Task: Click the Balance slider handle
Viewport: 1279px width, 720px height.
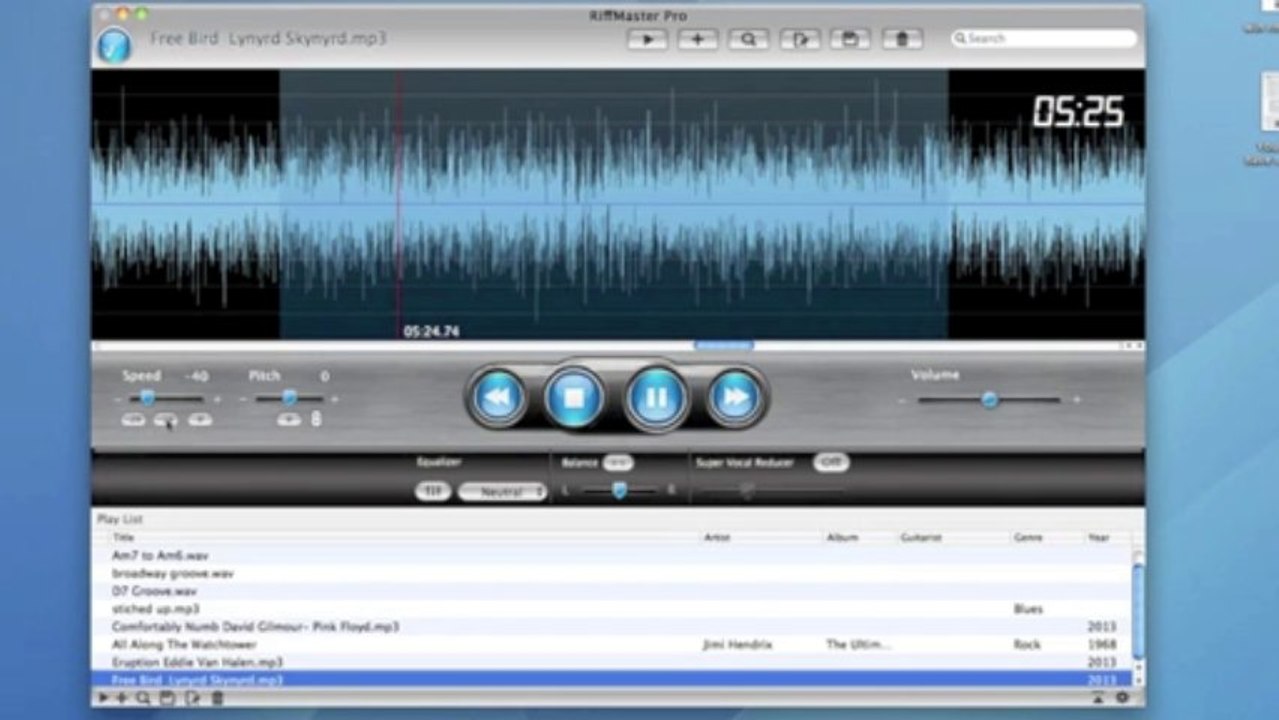Action: (x=620, y=490)
